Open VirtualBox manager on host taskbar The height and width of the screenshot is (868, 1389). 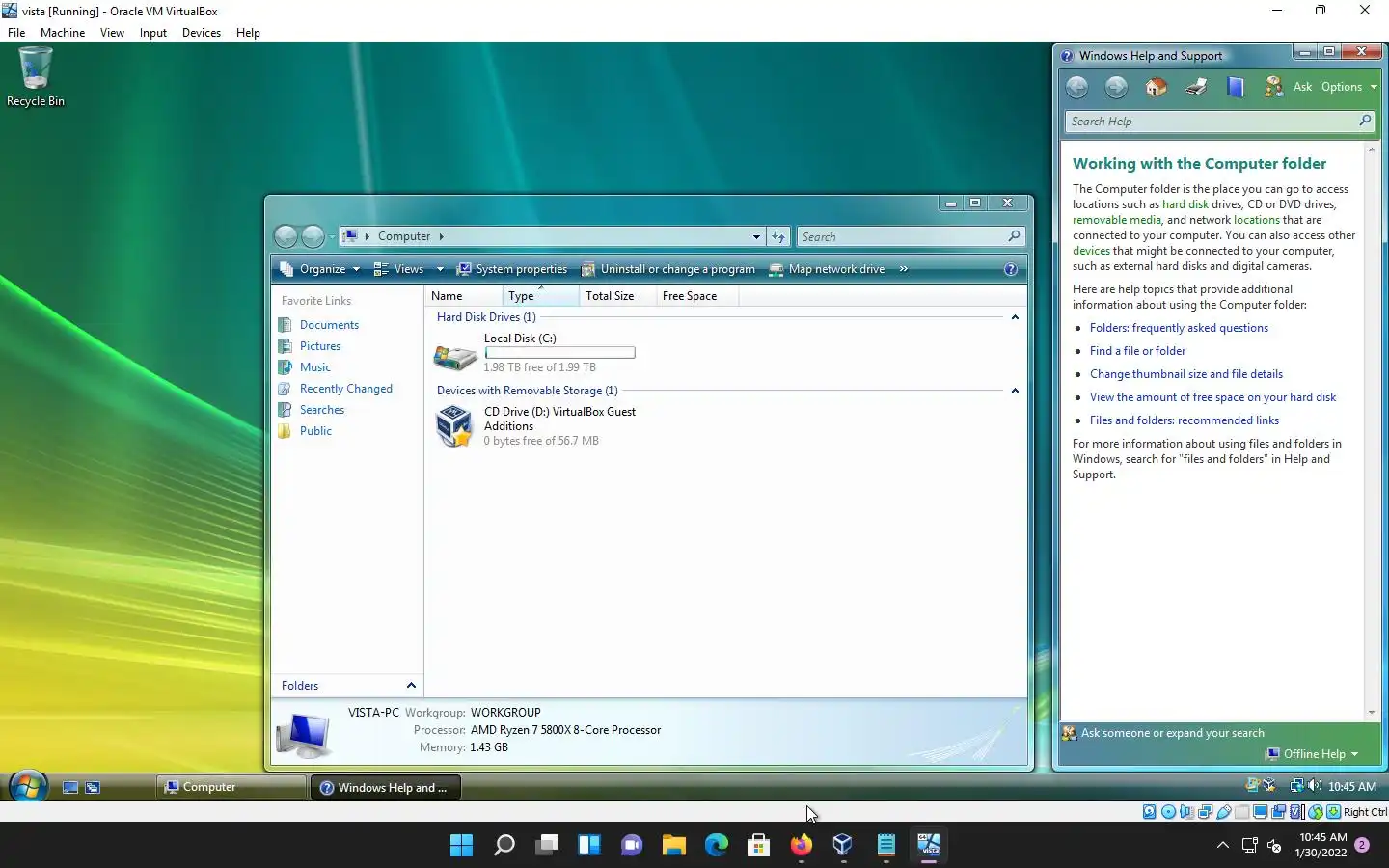click(x=843, y=846)
